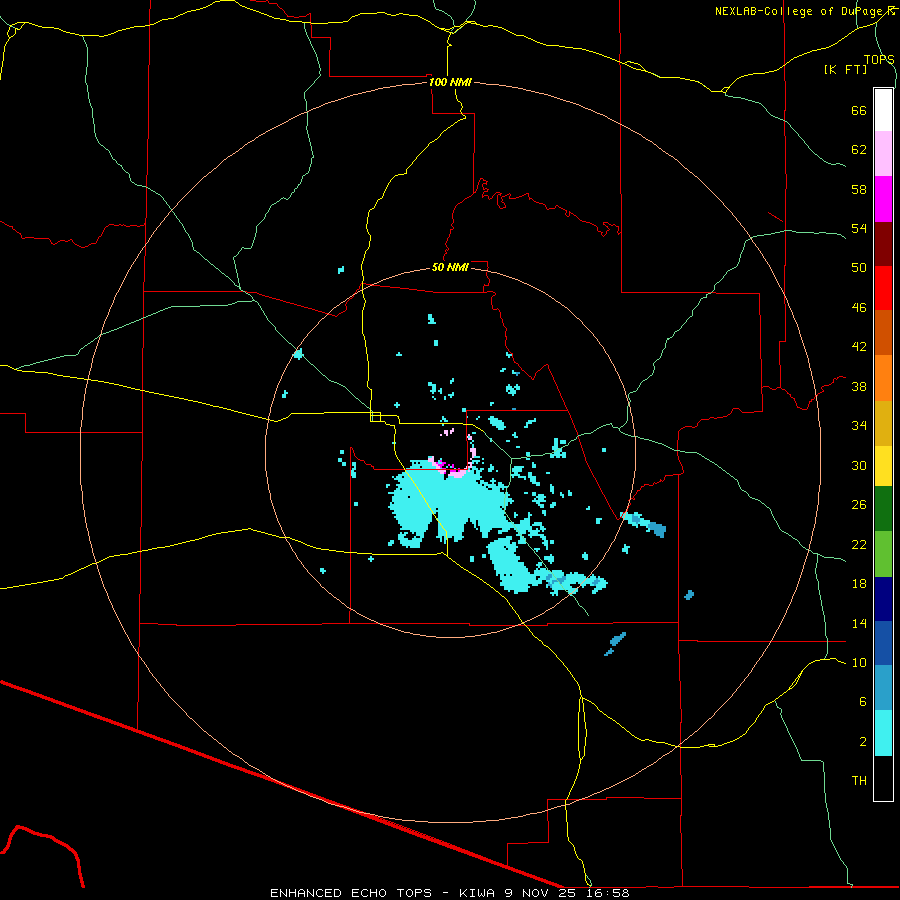This screenshot has width=900, height=900.
Task: Click the '50 NMI' range ring label
Action: coord(450,267)
